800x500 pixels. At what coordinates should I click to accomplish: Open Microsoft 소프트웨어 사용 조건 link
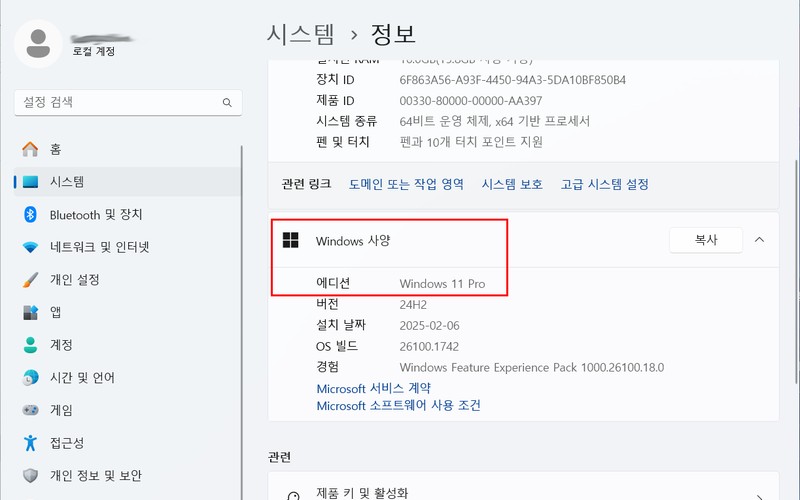pyautogui.click(x=398, y=406)
